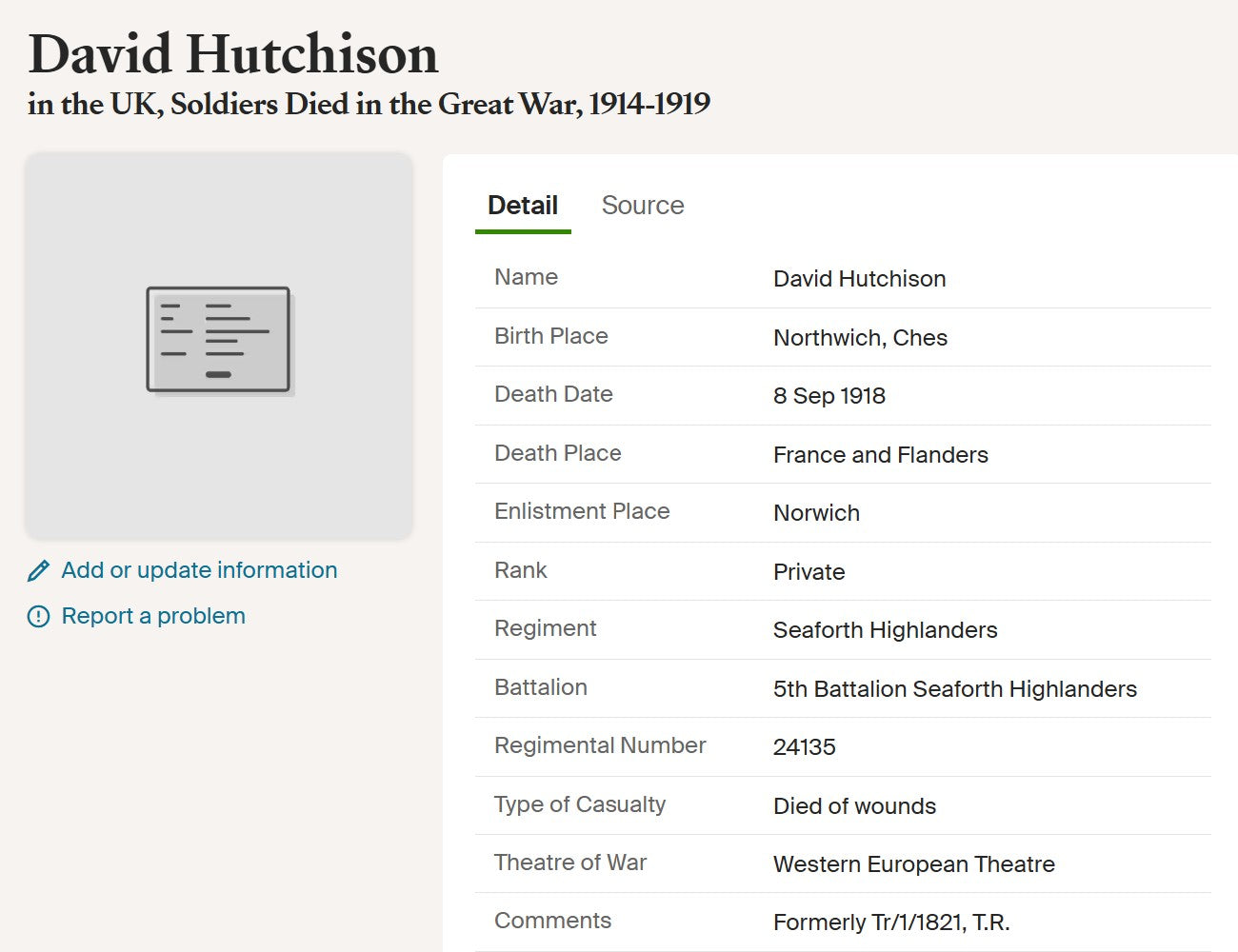Screen dimensions: 1238x952
Task: Select the enlistment place Norwich
Action: pyautogui.click(x=816, y=513)
